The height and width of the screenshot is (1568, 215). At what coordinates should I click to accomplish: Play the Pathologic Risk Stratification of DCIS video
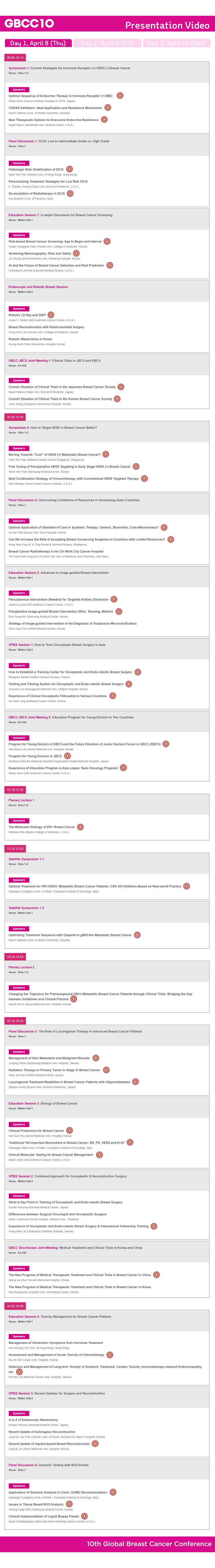(69, 169)
